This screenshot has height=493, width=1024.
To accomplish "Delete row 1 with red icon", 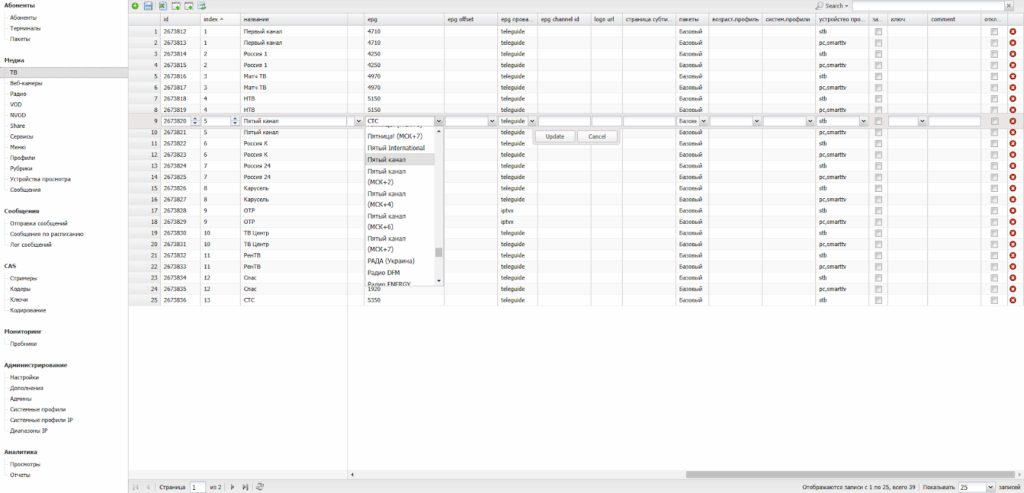I will (x=1012, y=32).
